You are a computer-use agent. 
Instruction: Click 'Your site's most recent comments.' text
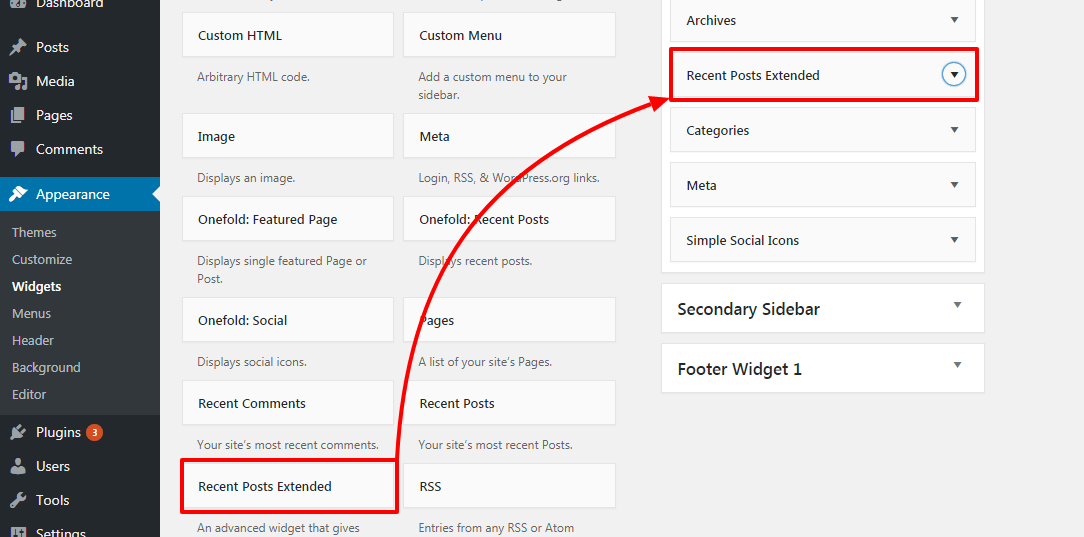[288, 444]
